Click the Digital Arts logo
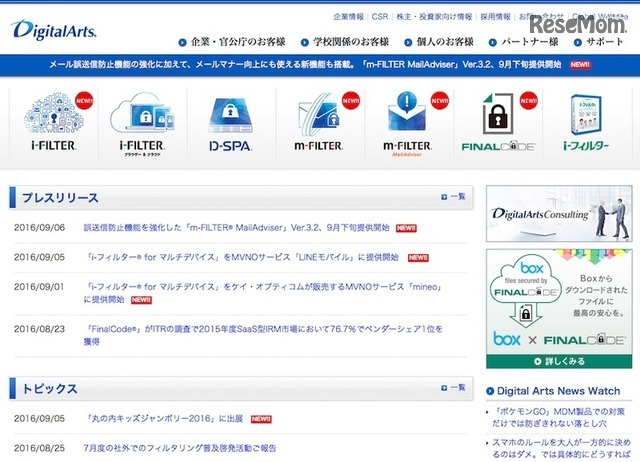Viewport: 640px width, 462px height. click(x=54, y=30)
